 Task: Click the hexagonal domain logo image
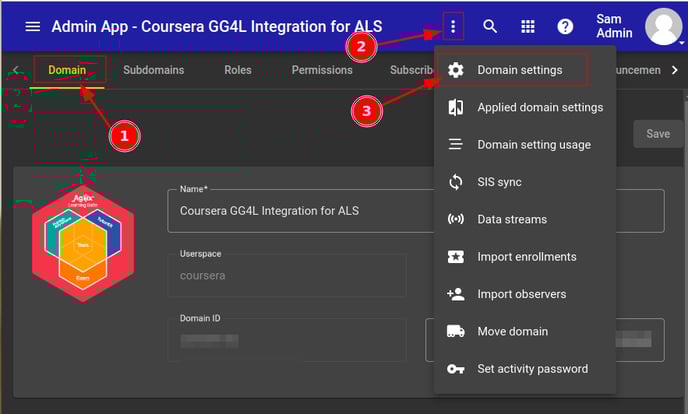(83, 244)
